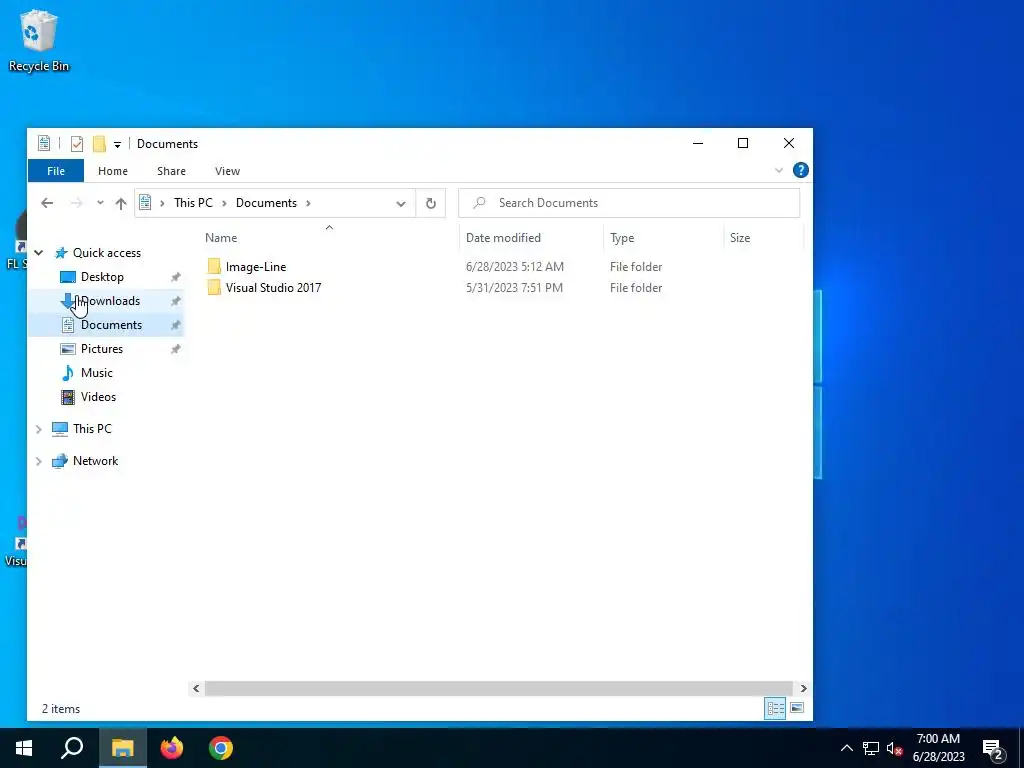Launch Google Chrome from the taskbar

tap(221, 748)
